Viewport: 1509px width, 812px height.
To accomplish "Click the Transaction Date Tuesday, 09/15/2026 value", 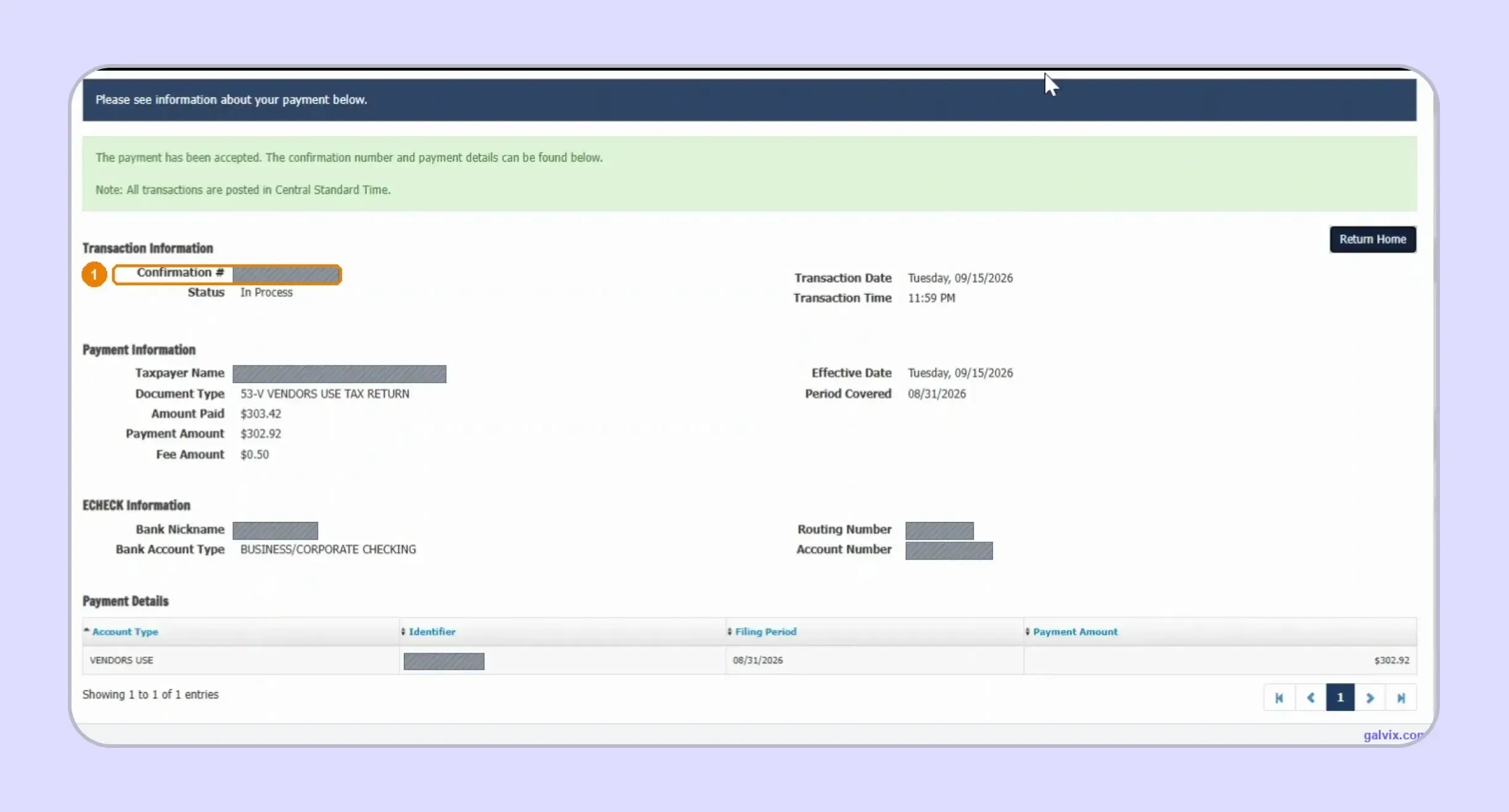I will (x=960, y=278).
